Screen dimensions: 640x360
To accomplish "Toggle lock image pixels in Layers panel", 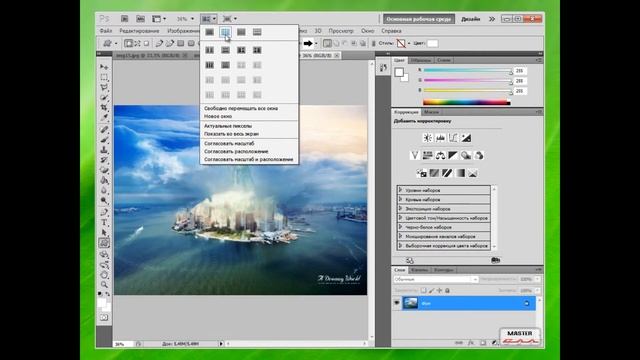I will tap(431, 291).
